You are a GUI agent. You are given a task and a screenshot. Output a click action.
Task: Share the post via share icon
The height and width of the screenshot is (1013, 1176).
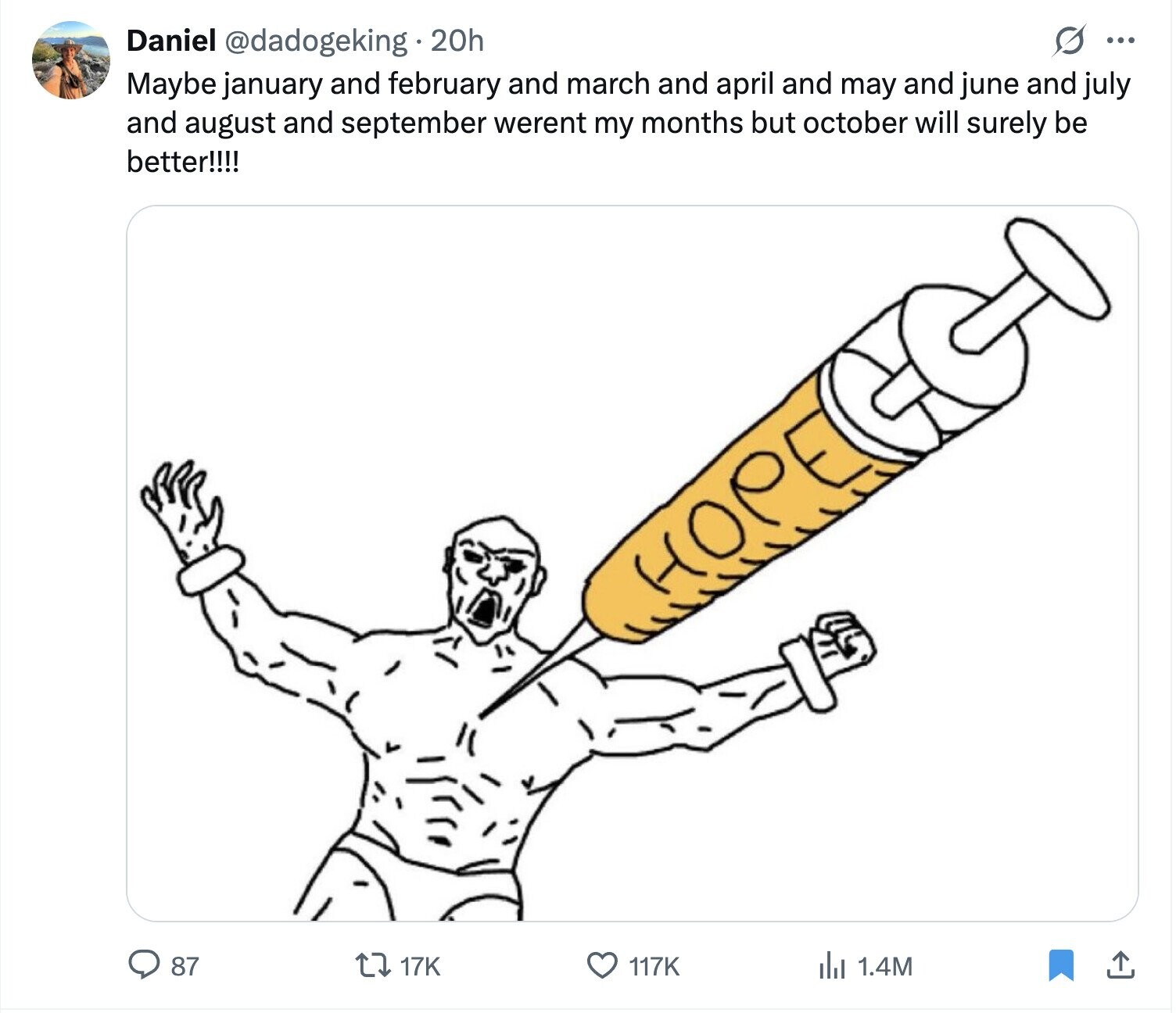[1120, 965]
